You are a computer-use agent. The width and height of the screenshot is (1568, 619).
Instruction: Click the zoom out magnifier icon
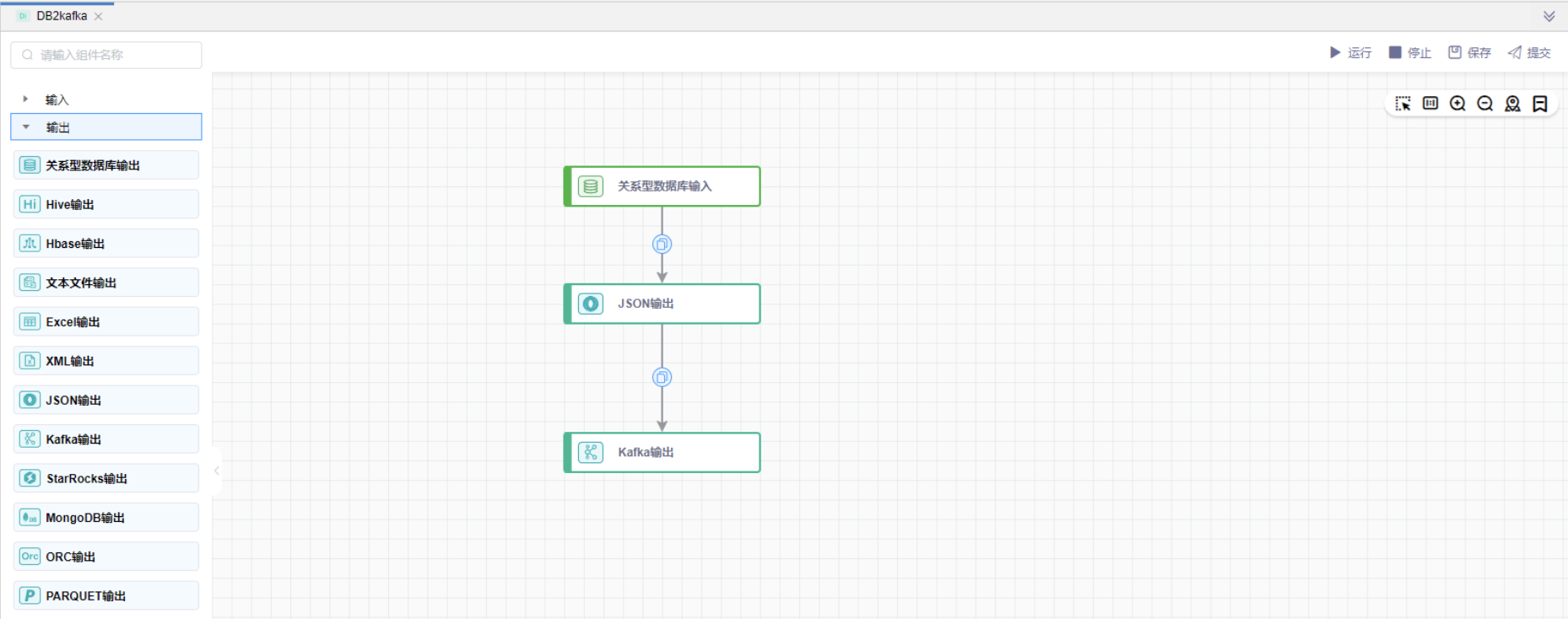click(x=1485, y=104)
